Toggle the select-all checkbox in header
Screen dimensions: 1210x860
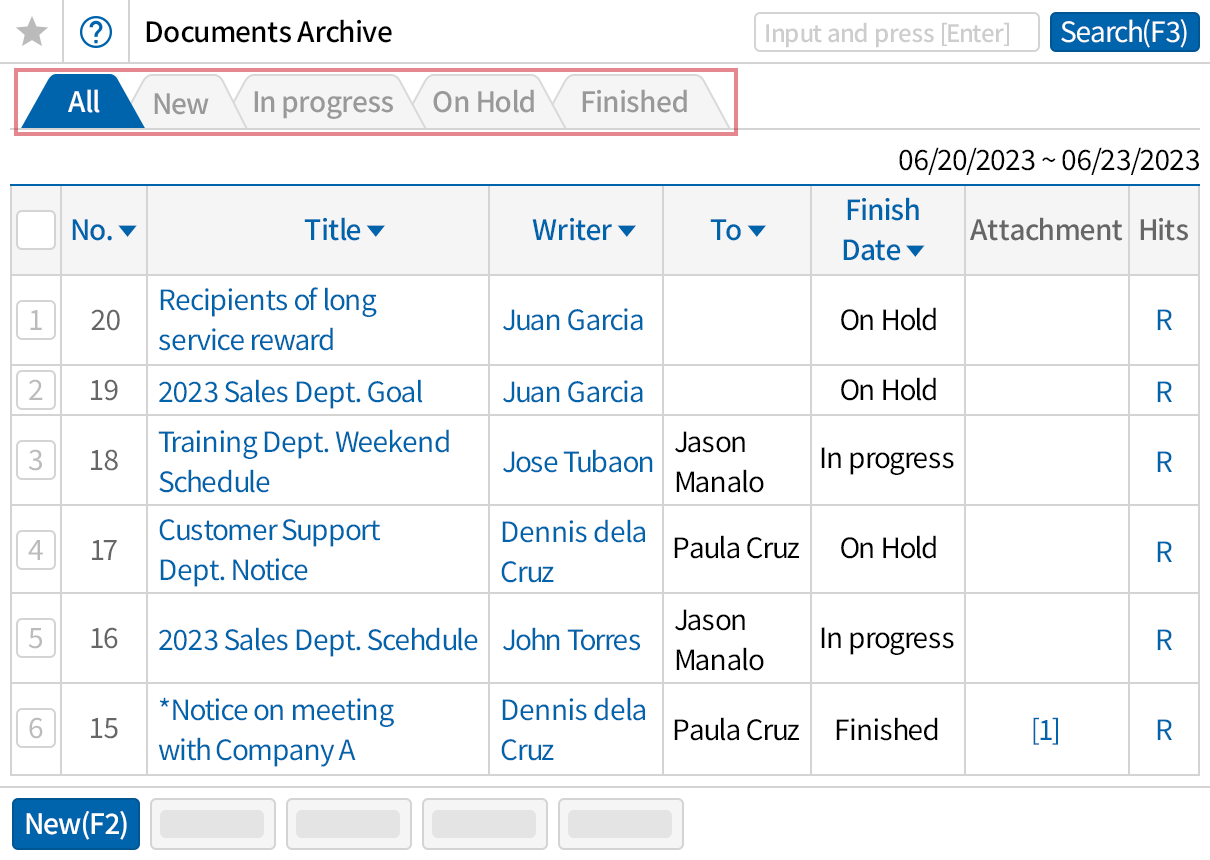pyautogui.click(x=35, y=230)
